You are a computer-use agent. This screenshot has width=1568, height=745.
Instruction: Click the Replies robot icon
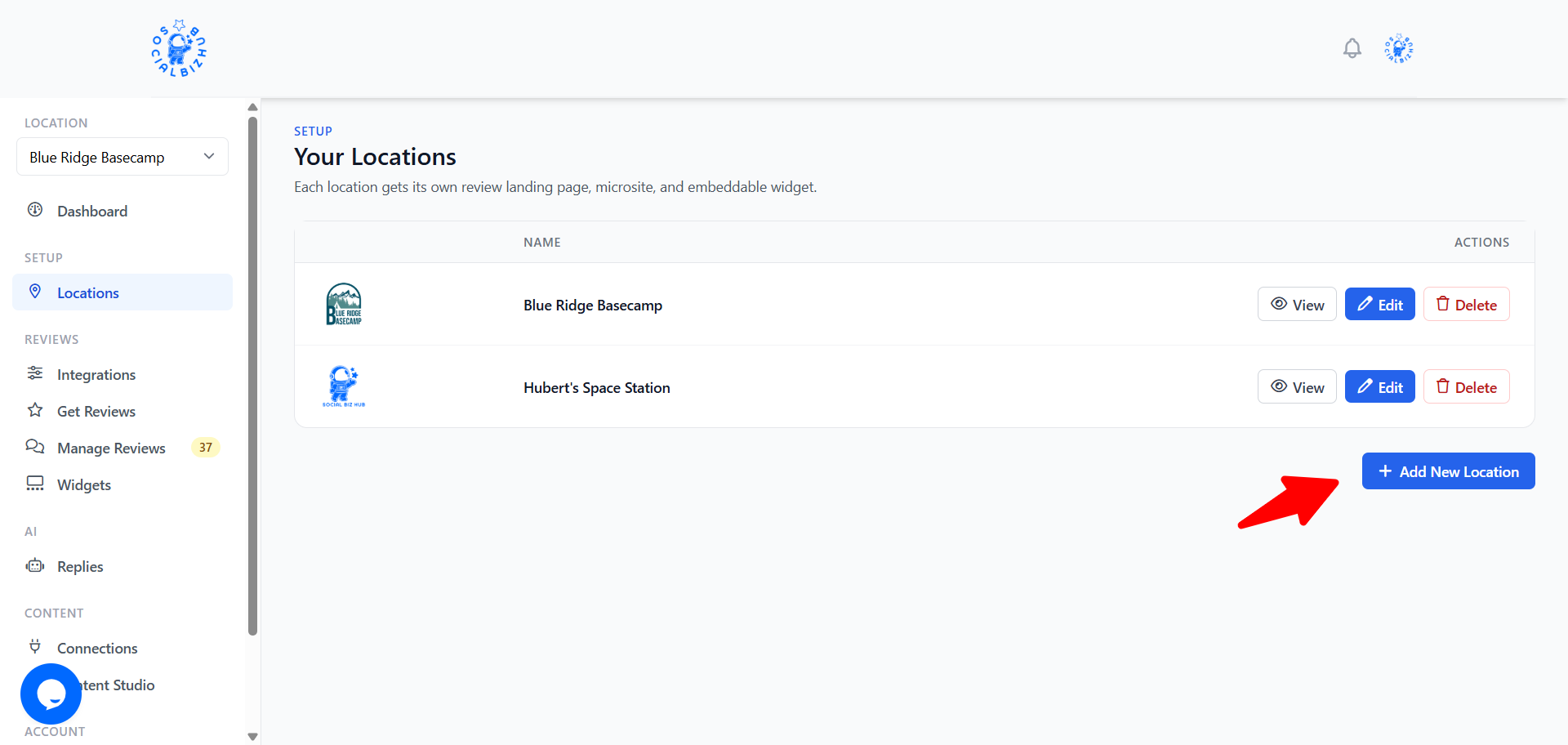[x=35, y=565]
